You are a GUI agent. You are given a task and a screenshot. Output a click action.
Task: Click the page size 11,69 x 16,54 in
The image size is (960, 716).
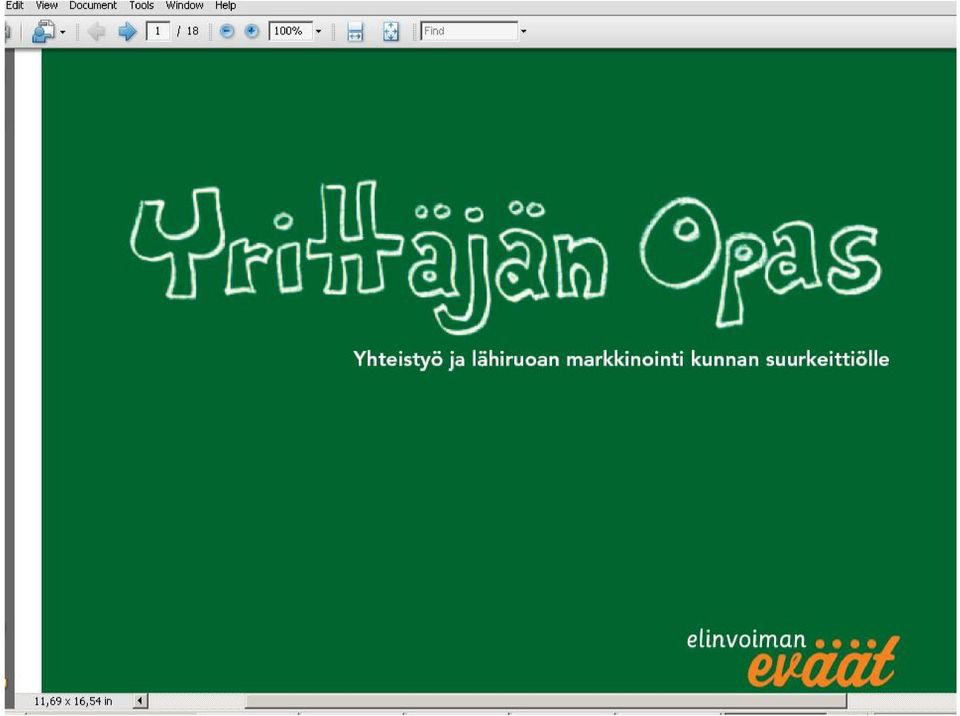tap(73, 701)
